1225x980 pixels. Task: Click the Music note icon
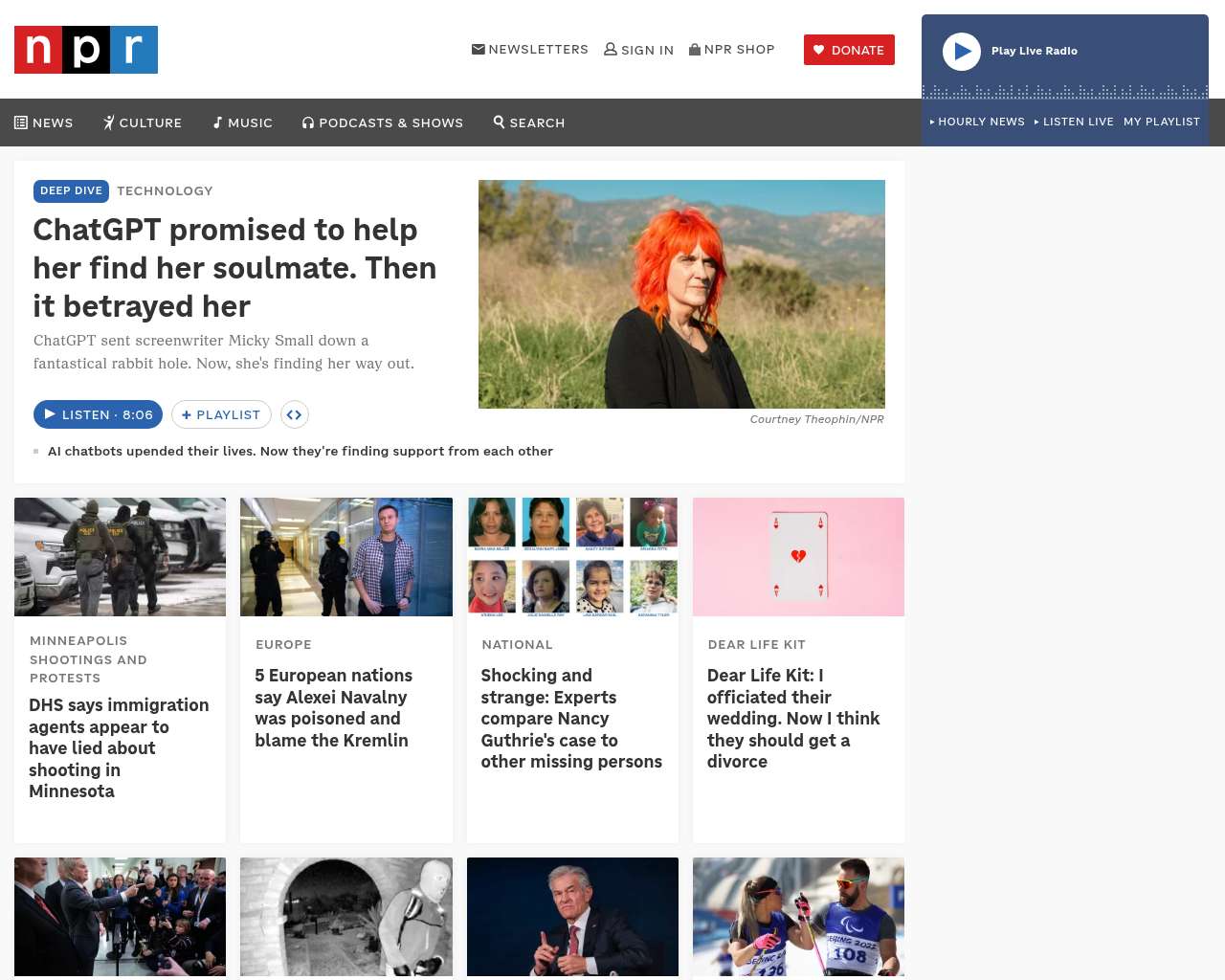(217, 122)
